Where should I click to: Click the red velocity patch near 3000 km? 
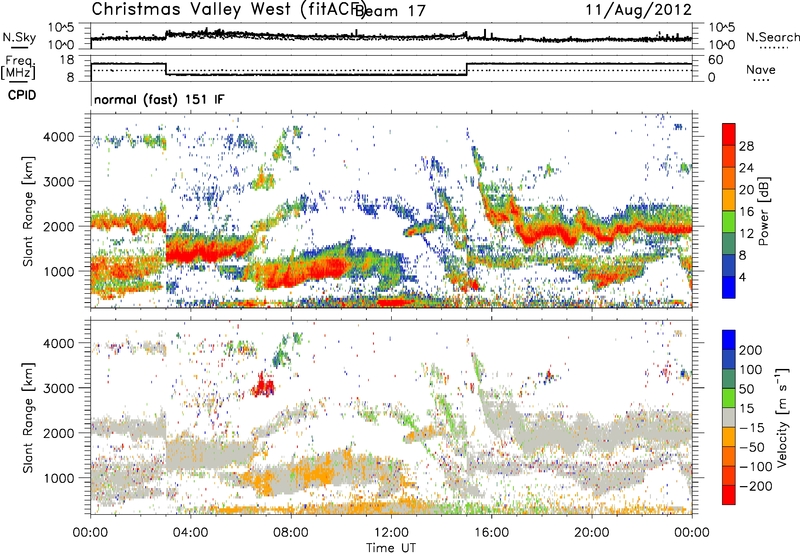[263, 387]
